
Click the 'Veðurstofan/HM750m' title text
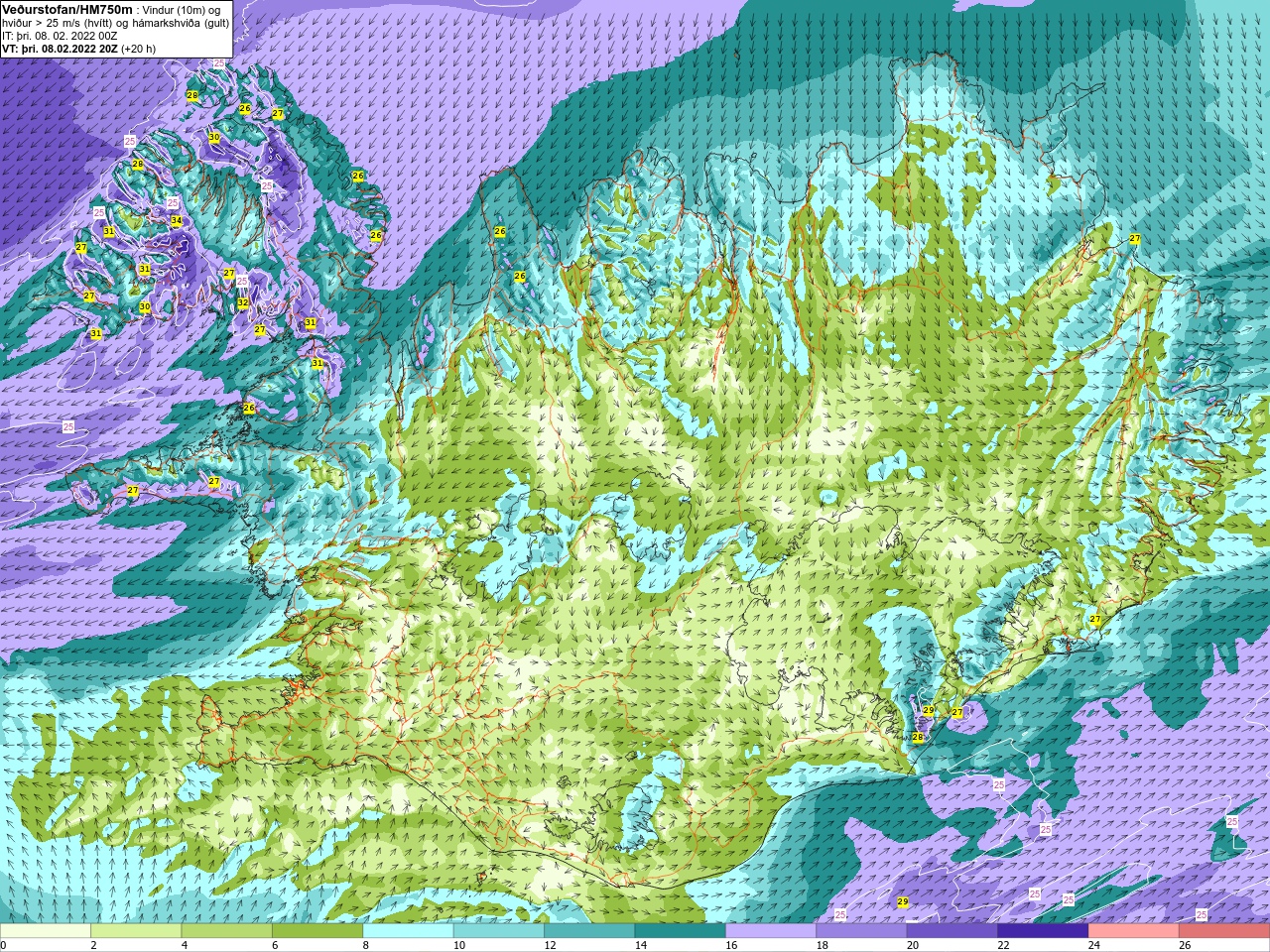point(67,9)
